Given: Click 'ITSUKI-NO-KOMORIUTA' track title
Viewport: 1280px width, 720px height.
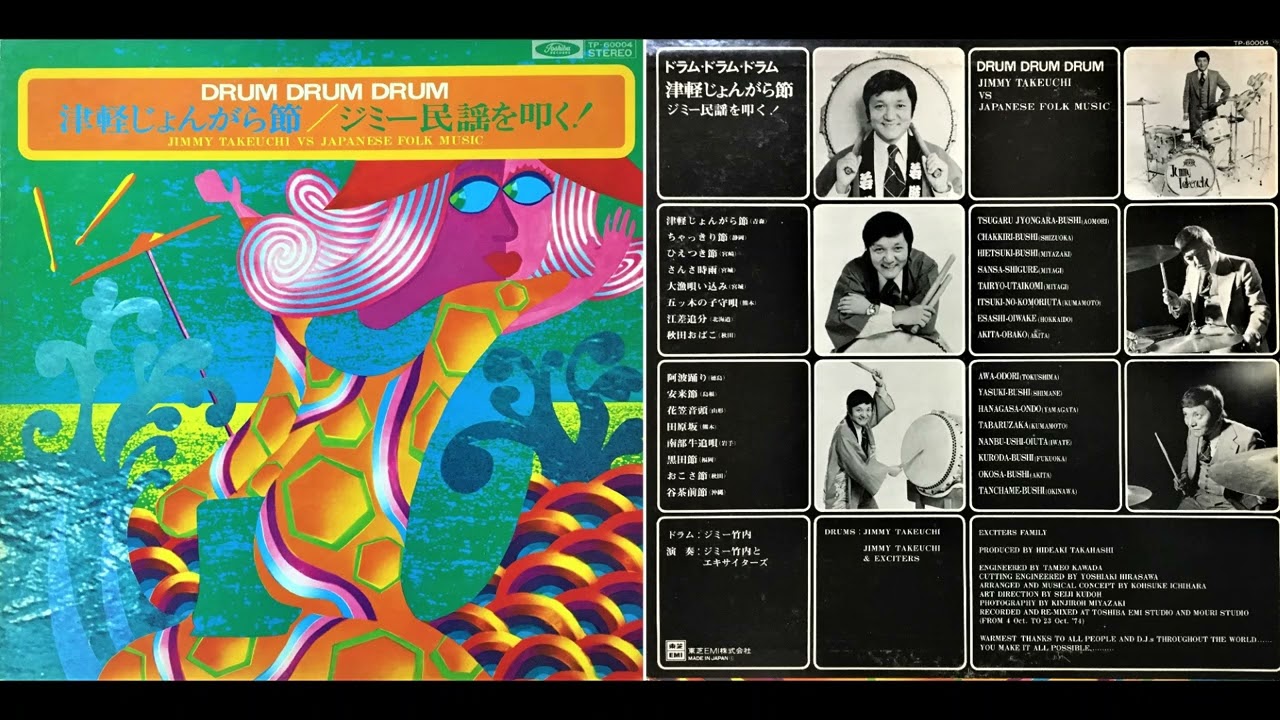Looking at the screenshot, I should [1019, 302].
